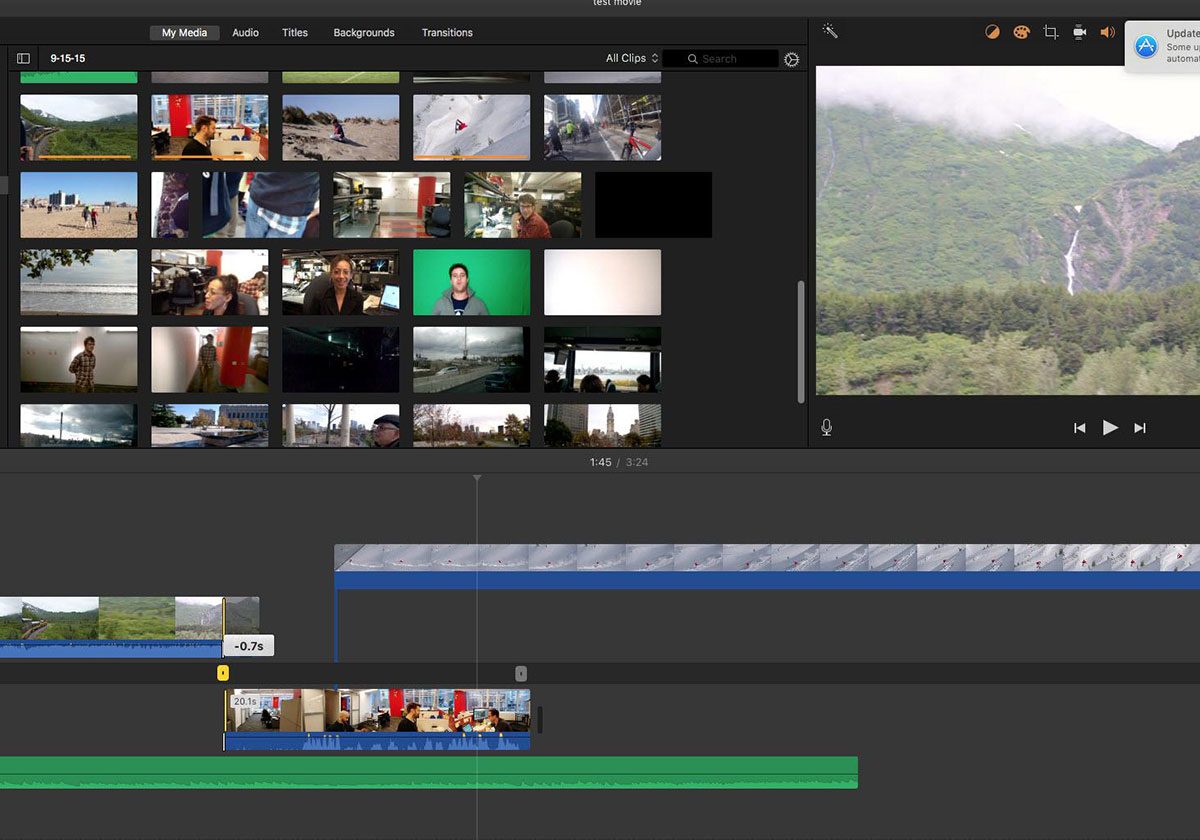1200x840 pixels.
Task: Select the train and green hills clip
Action: (79, 127)
